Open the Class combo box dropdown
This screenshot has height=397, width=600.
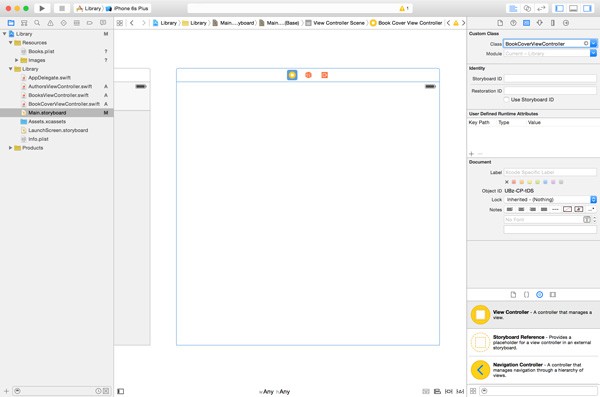pyautogui.click(x=593, y=44)
